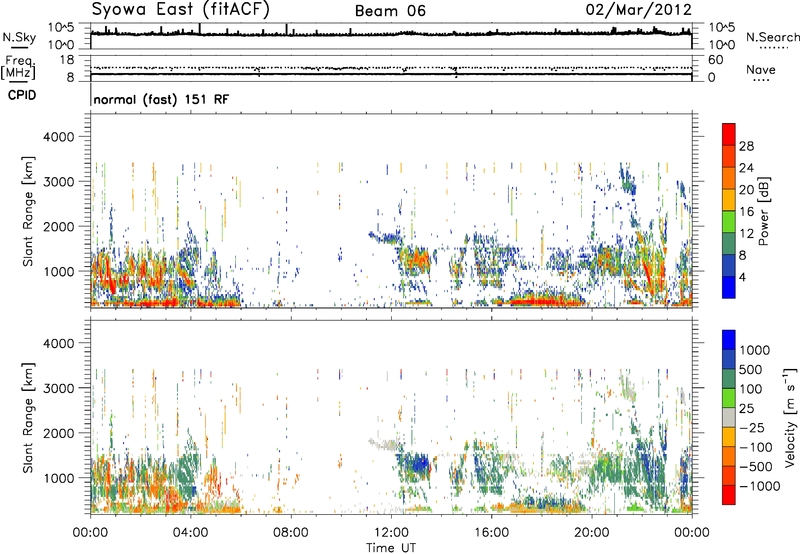Click the light green 25–100 velocity segment
This screenshot has height=554, width=800.
pyautogui.click(x=729, y=398)
